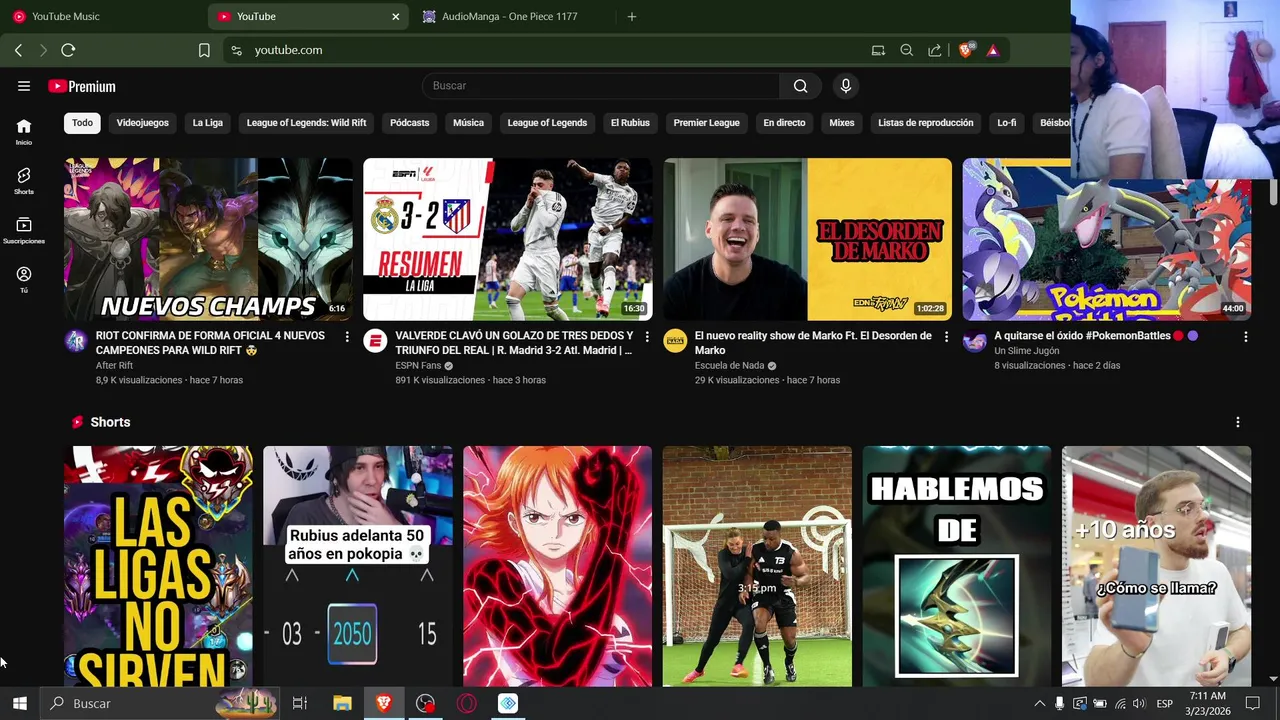Viewport: 1280px width, 720px height.
Task: Open Brave Shields lion icon
Action: [965, 50]
